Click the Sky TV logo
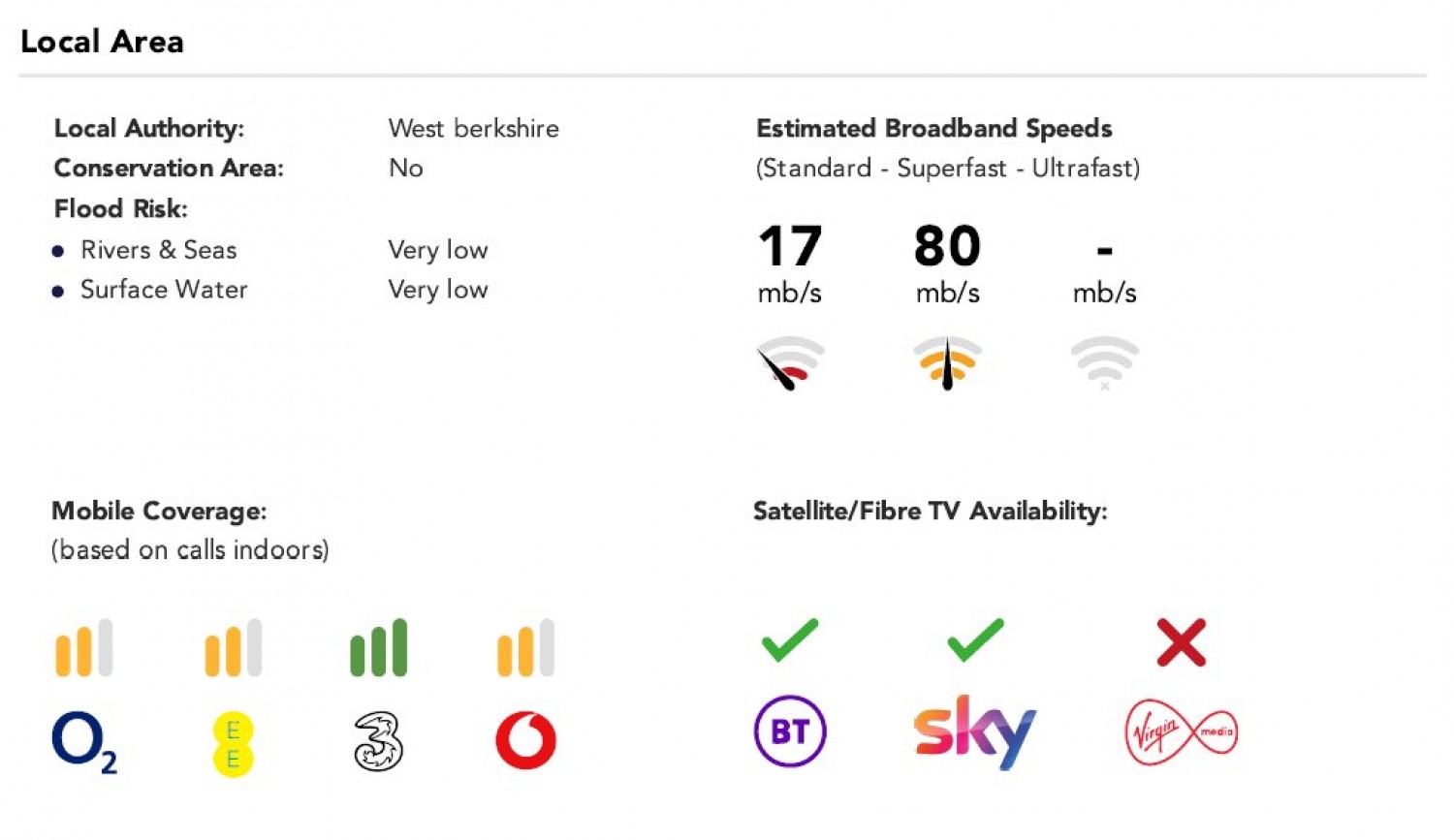The height and width of the screenshot is (840, 1454). (x=974, y=731)
